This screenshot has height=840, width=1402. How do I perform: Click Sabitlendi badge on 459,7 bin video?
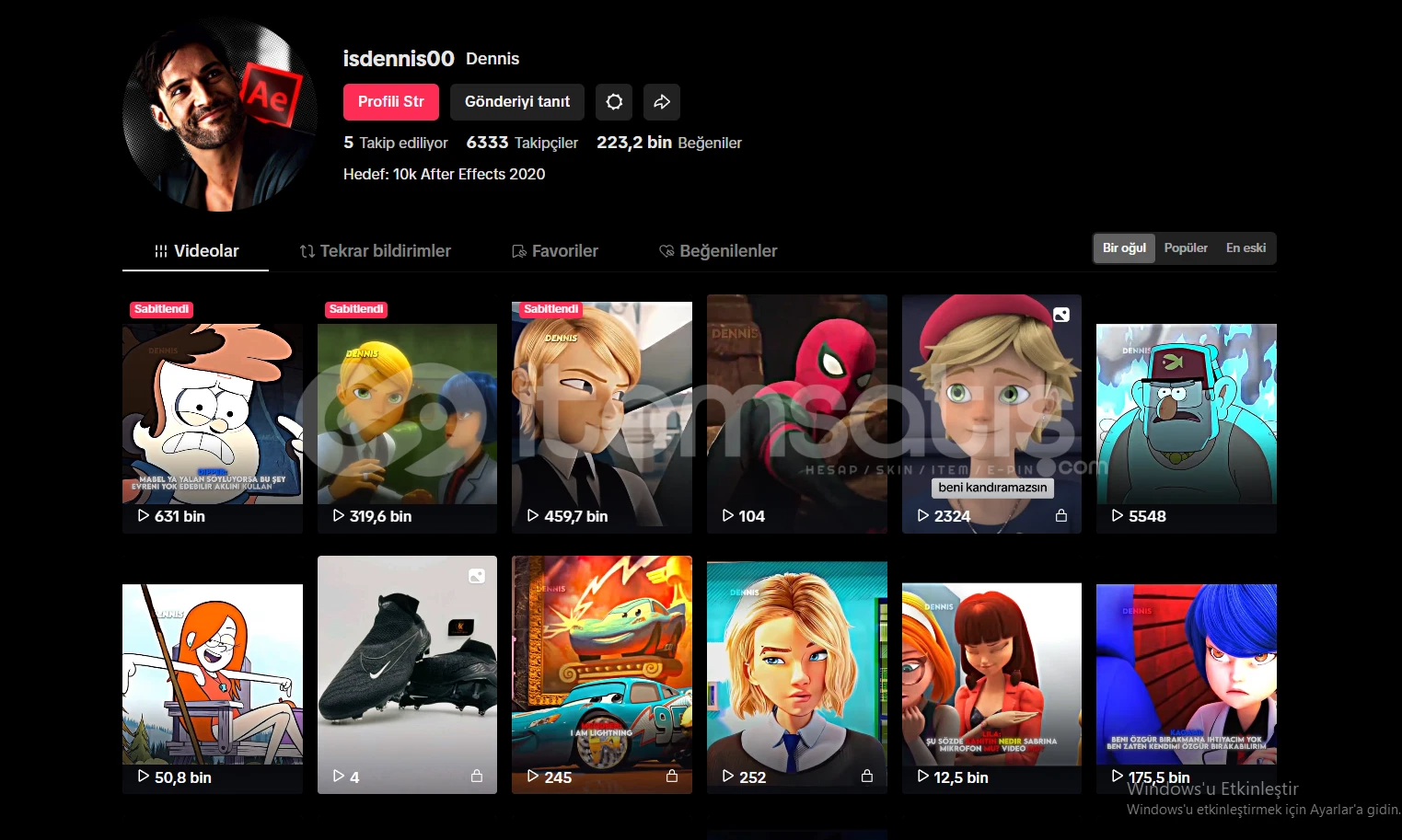551,309
